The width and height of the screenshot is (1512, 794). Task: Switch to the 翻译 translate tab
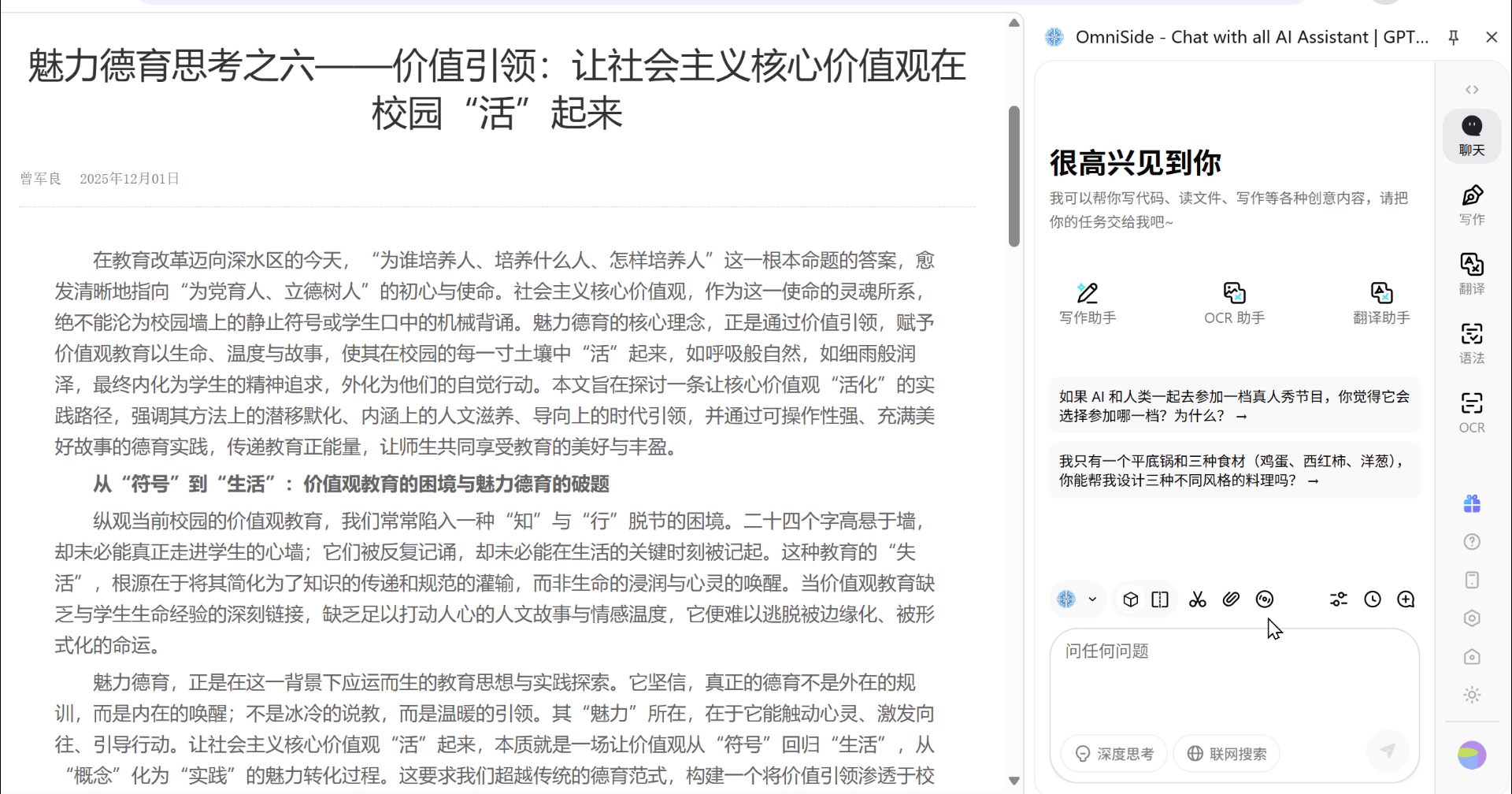tap(1471, 273)
